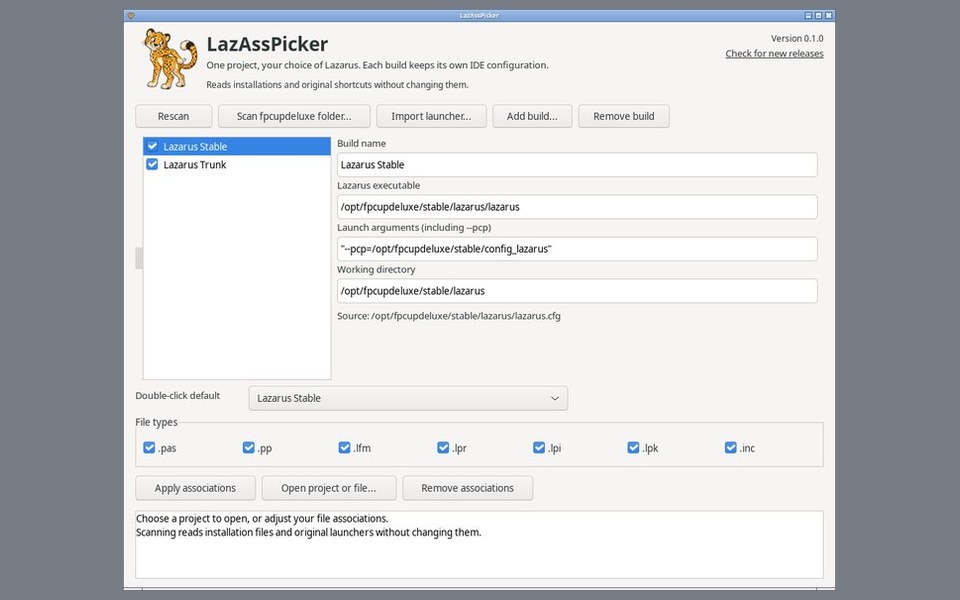
Task: Select Lazarus Stable row in build list
Action: (237, 146)
